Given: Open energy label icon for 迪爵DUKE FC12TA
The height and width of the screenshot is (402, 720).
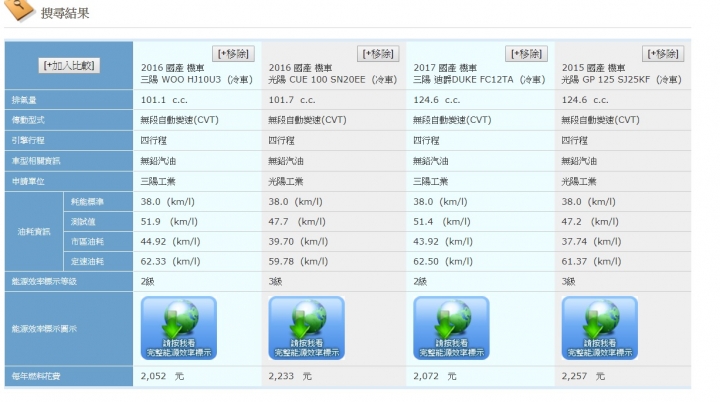Looking at the screenshot, I should click(x=451, y=328).
